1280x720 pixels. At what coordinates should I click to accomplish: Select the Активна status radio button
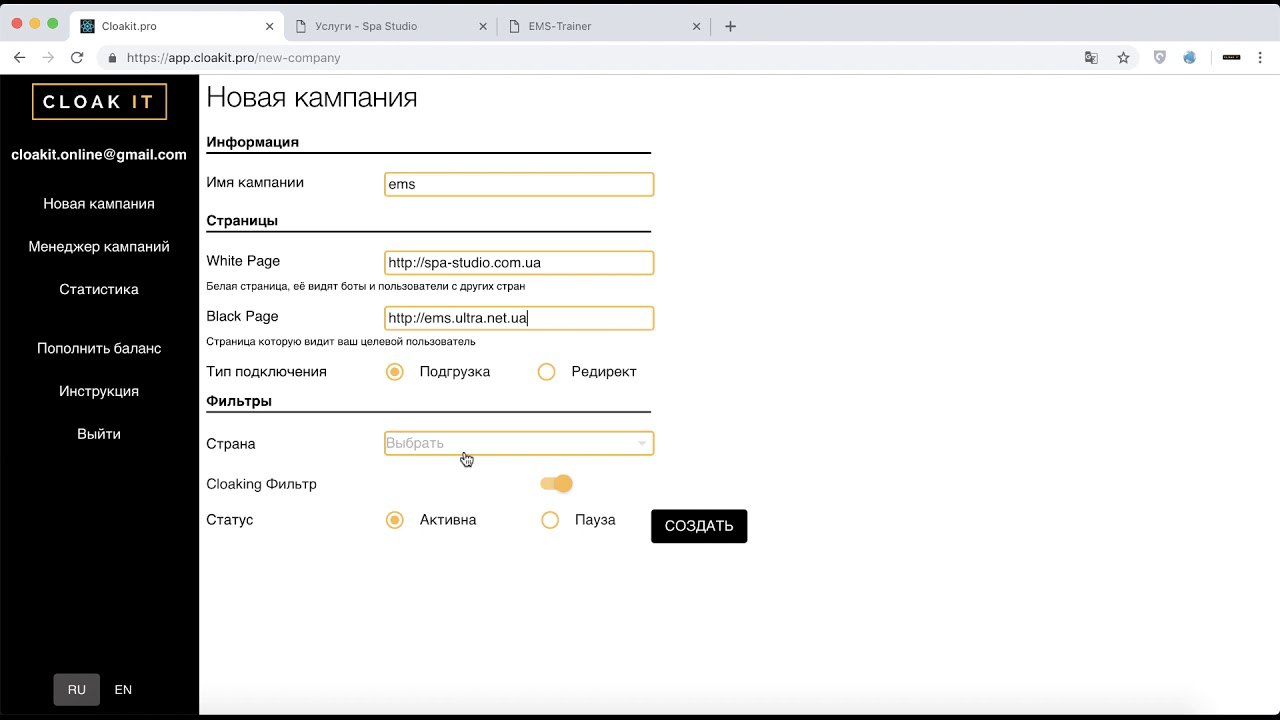click(x=395, y=520)
